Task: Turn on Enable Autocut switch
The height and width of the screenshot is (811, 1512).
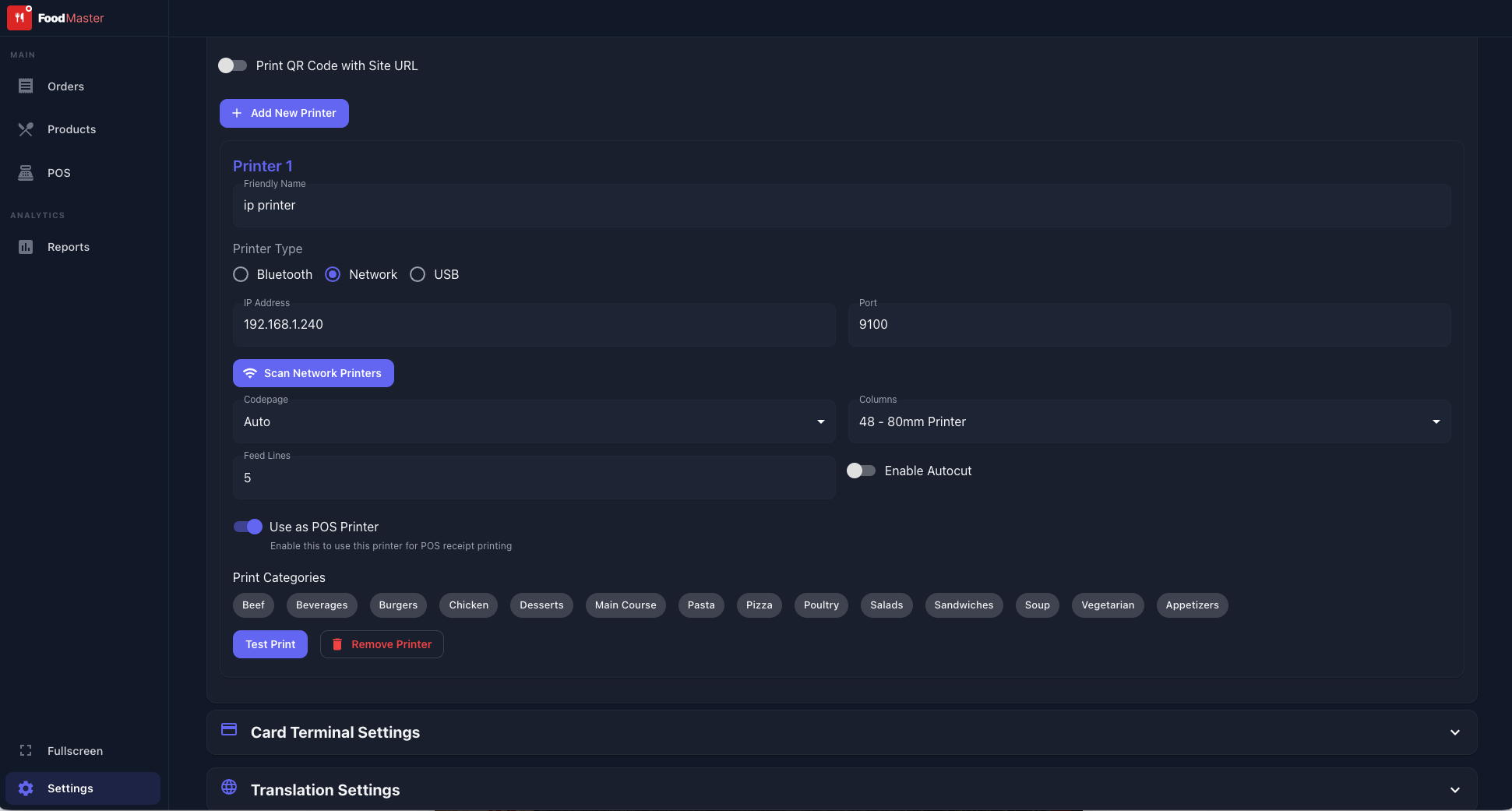Action: click(x=861, y=471)
